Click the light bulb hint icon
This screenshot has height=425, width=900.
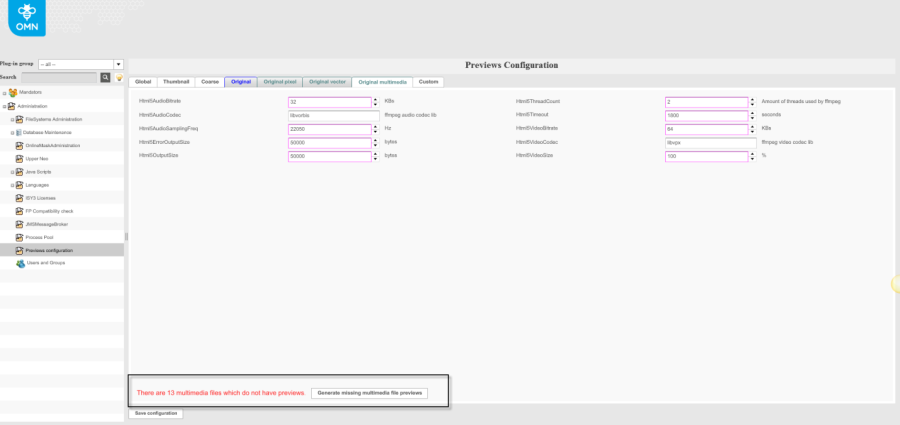point(119,78)
